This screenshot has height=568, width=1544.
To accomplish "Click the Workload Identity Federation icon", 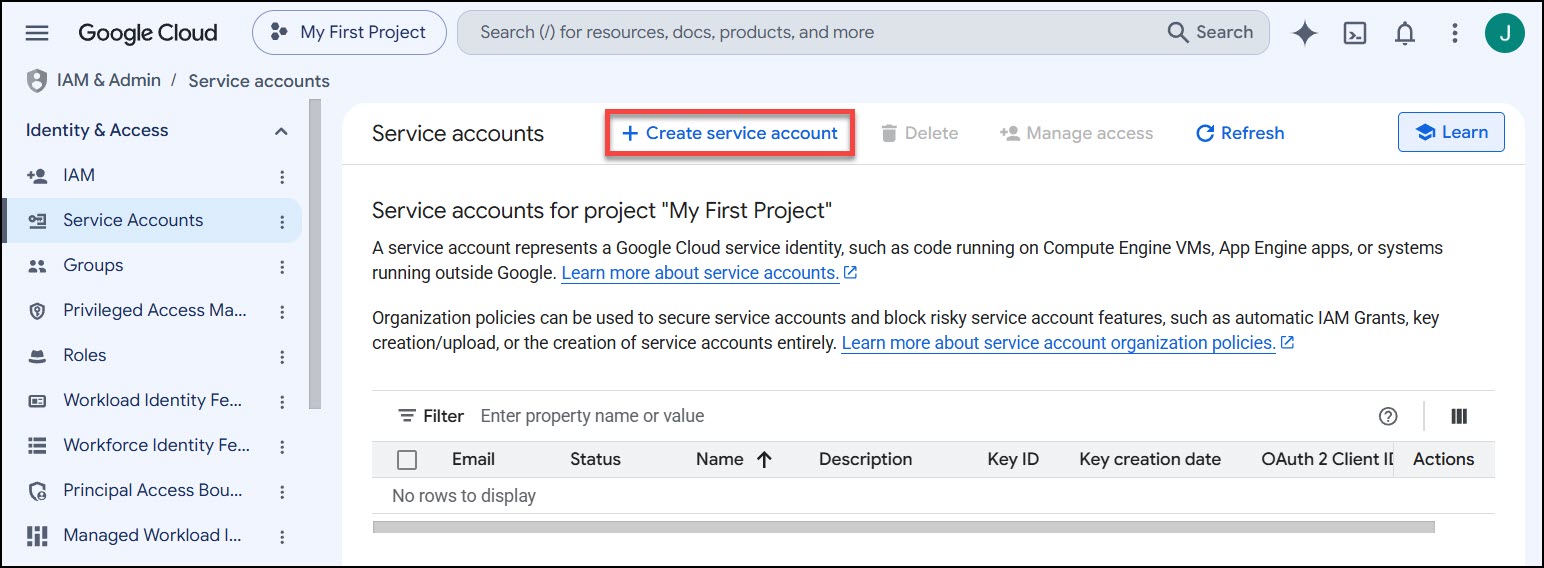I will (37, 401).
